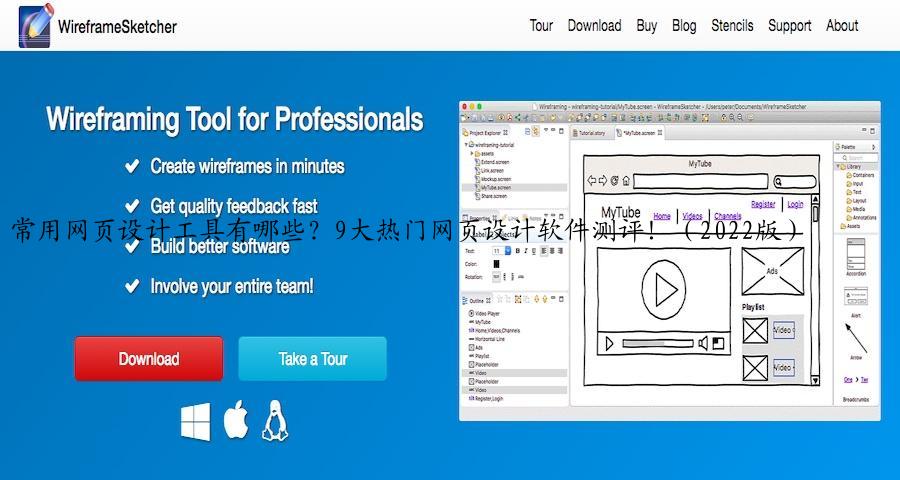The height and width of the screenshot is (480, 900).
Task: Click the Register link in mockup
Action: (763, 204)
